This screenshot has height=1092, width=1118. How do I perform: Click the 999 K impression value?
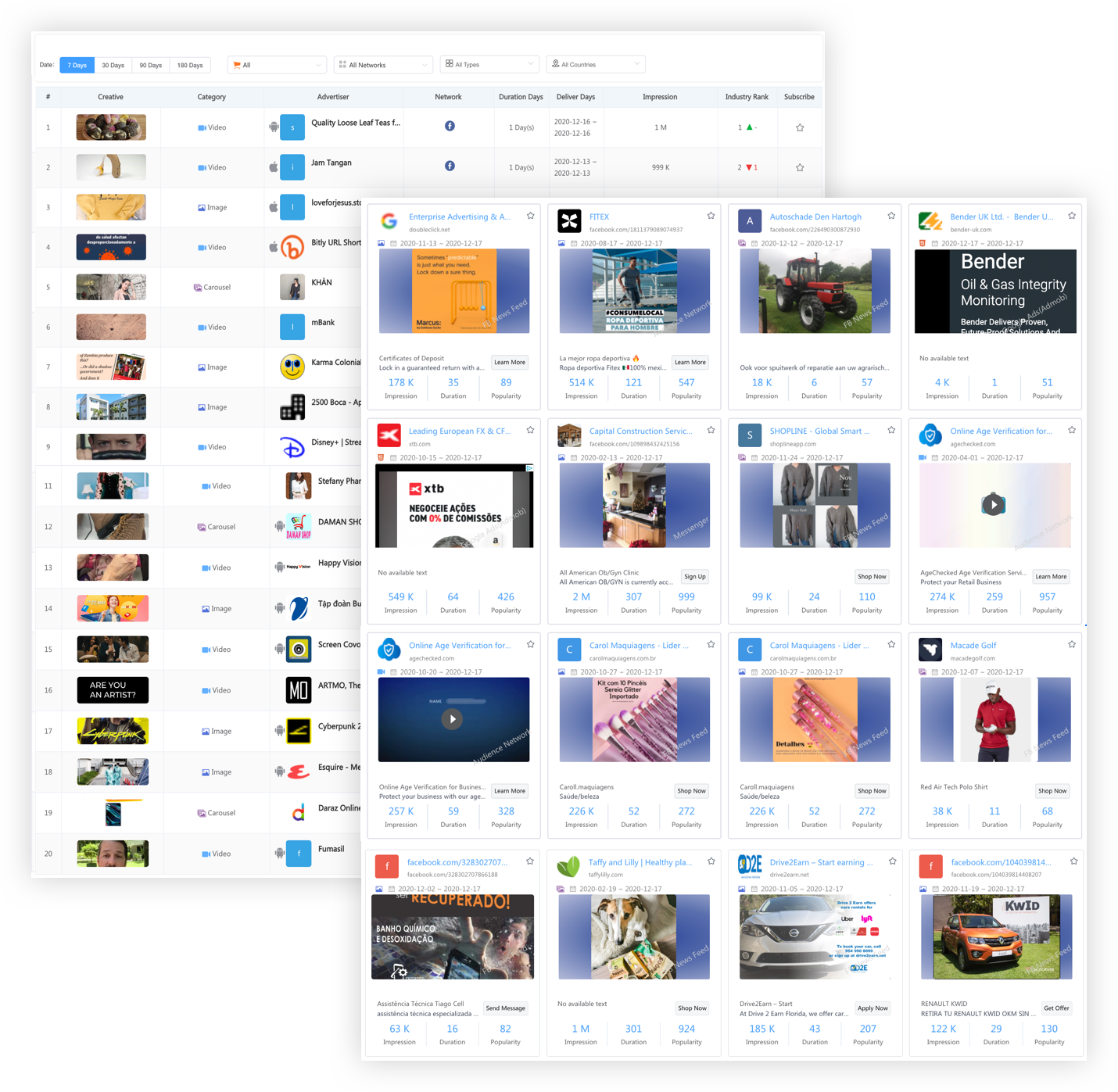coord(661,167)
